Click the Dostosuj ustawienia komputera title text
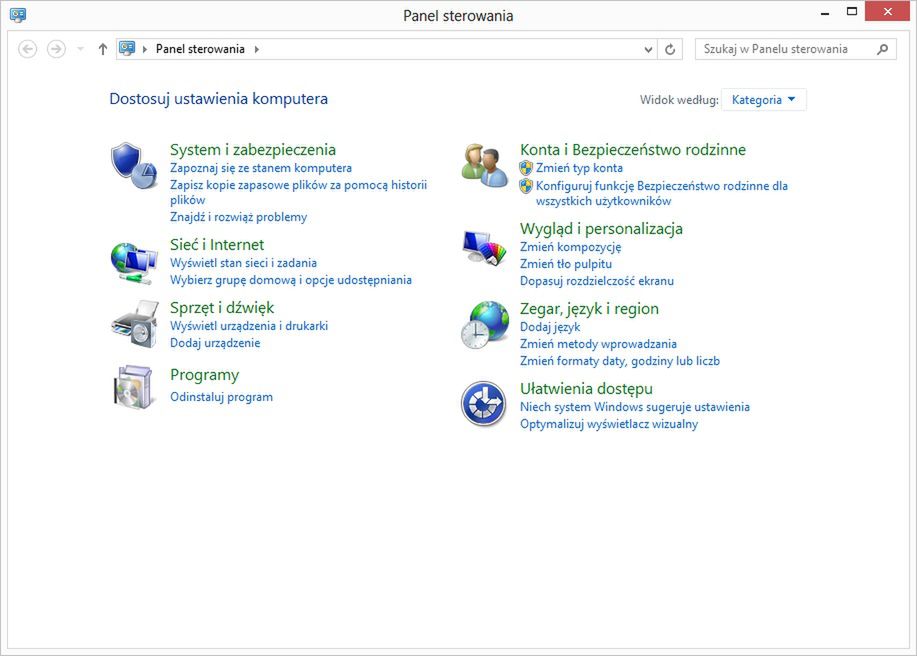The width and height of the screenshot is (917, 656). pyautogui.click(x=219, y=99)
